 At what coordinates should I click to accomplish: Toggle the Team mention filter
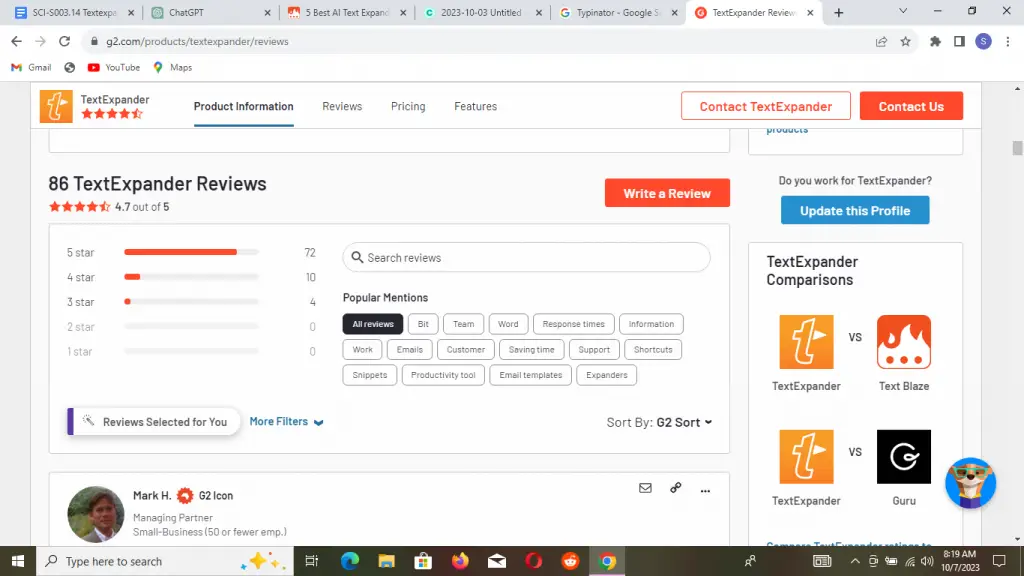[464, 324]
